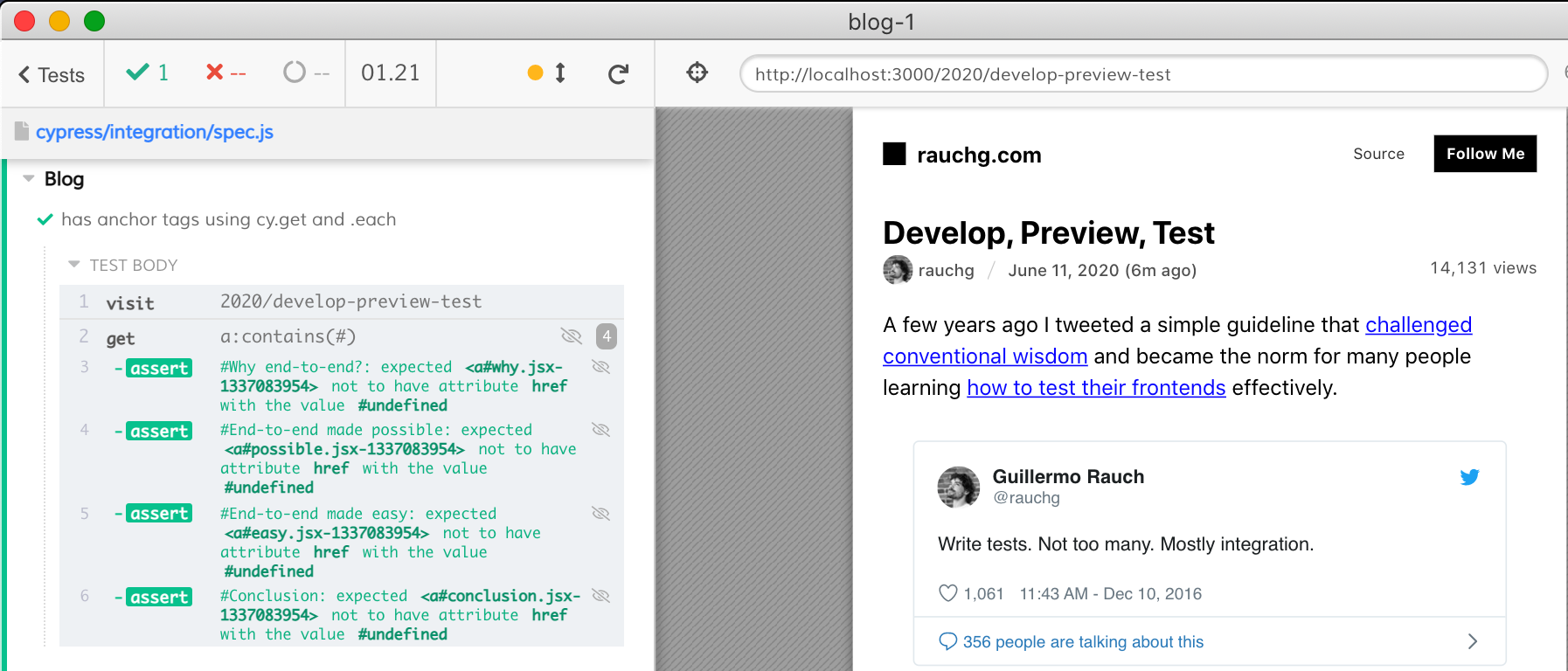Collapse the Blog test suite
Image resolution: width=1568 pixels, height=671 pixels.
pos(29,179)
